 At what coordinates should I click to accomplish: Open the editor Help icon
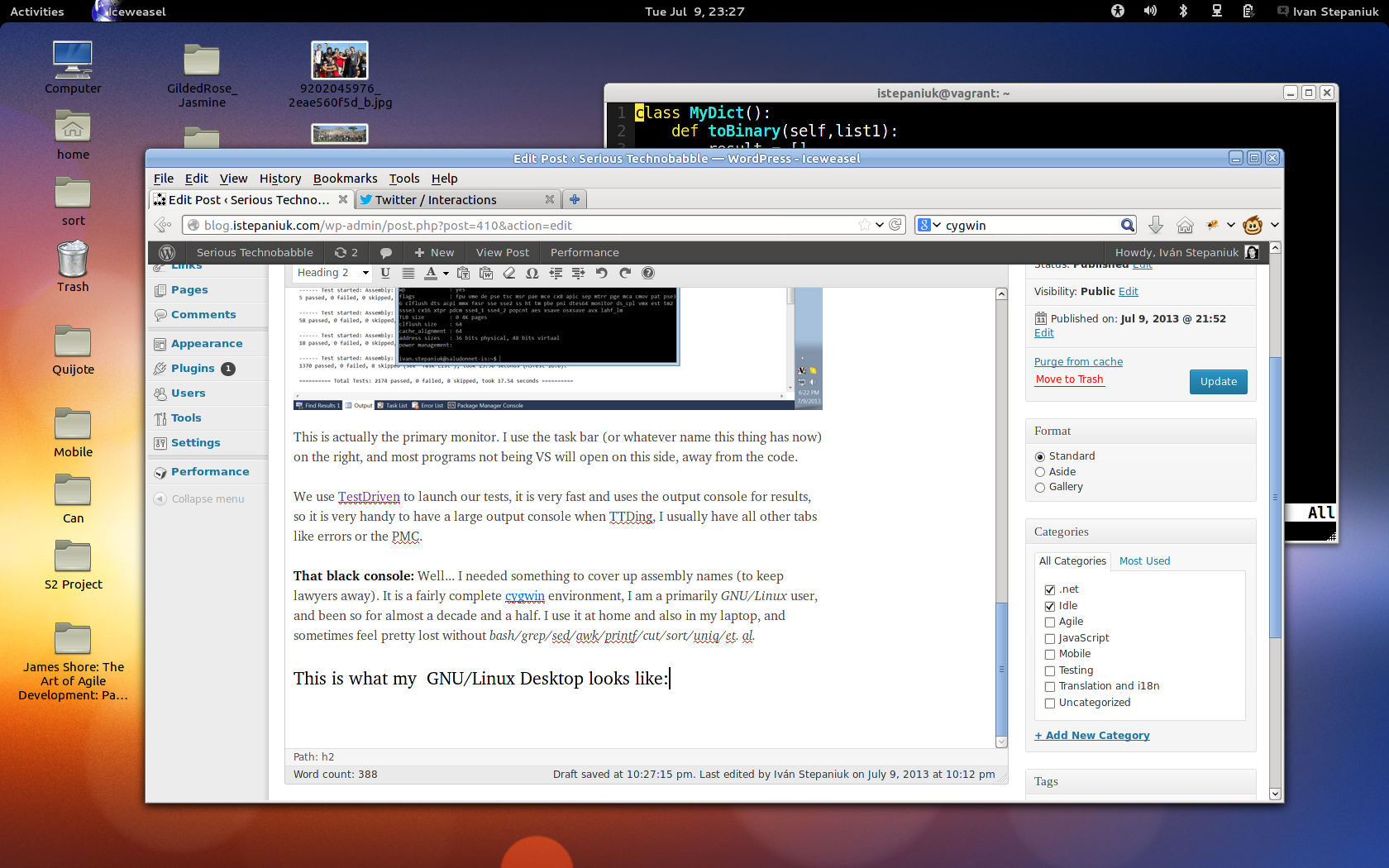648,273
